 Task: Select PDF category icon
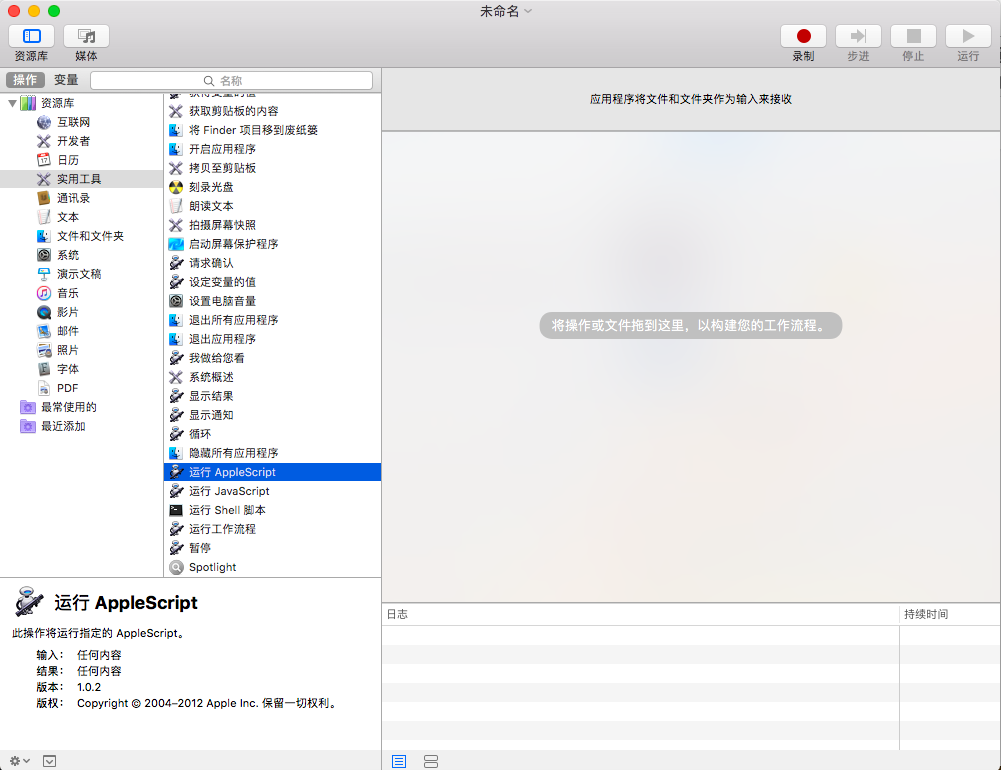point(43,388)
